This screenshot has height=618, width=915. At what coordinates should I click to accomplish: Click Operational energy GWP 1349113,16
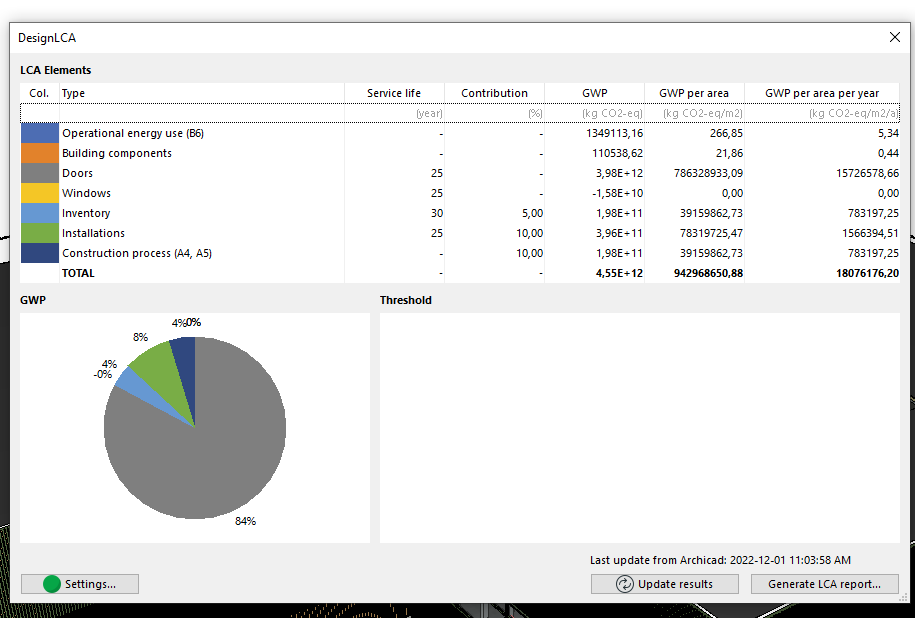click(614, 133)
